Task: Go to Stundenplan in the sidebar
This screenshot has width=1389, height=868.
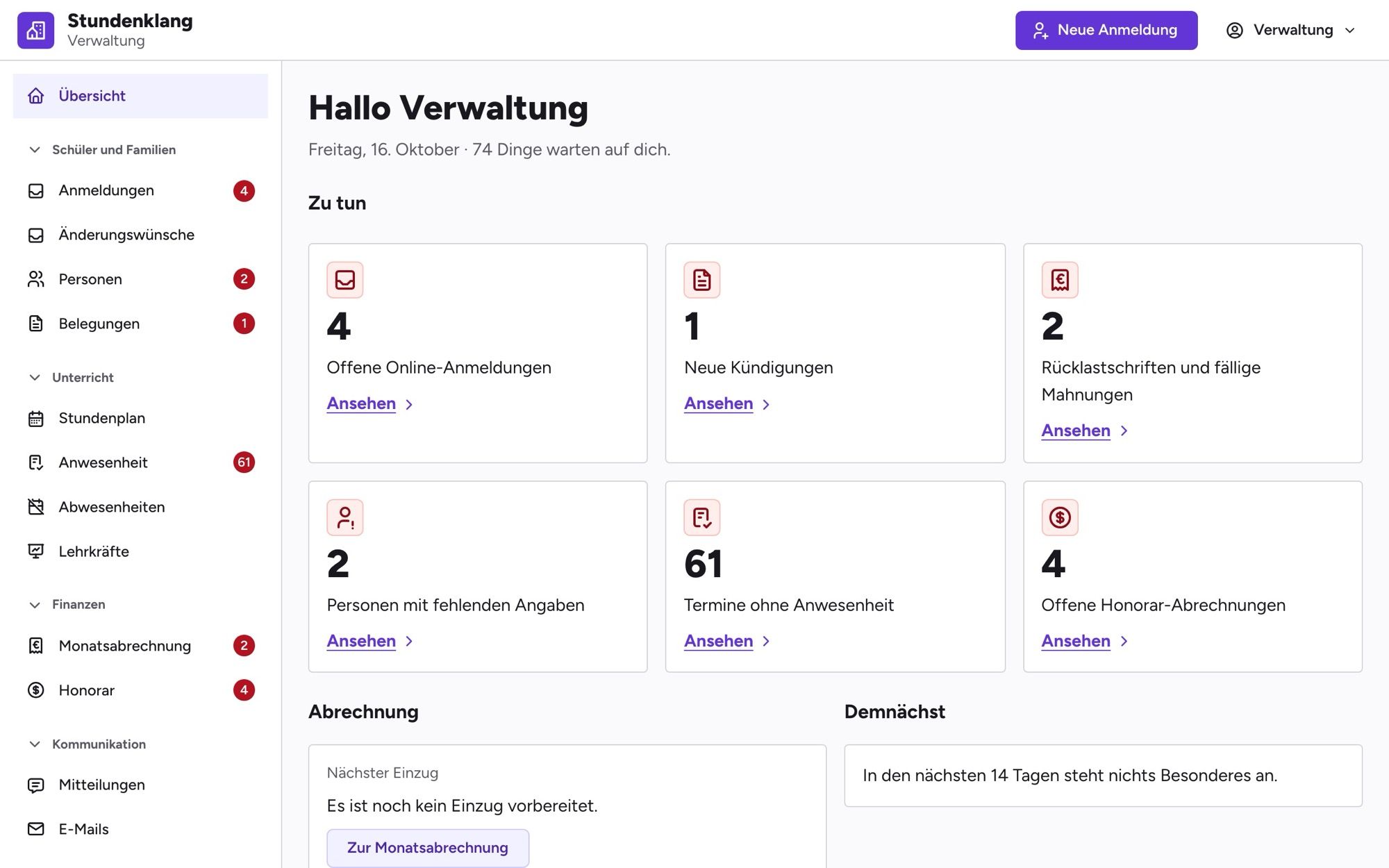Action: tap(140, 418)
